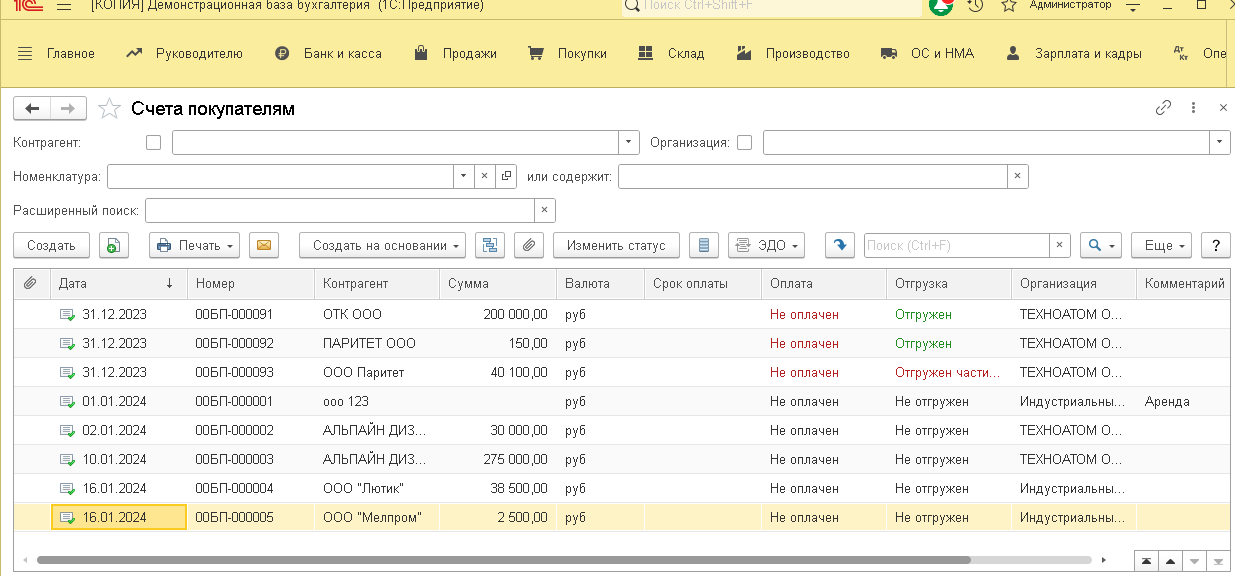1235x576 pixels.
Task: Clear the Номенклатура field
Action: (x=484, y=176)
